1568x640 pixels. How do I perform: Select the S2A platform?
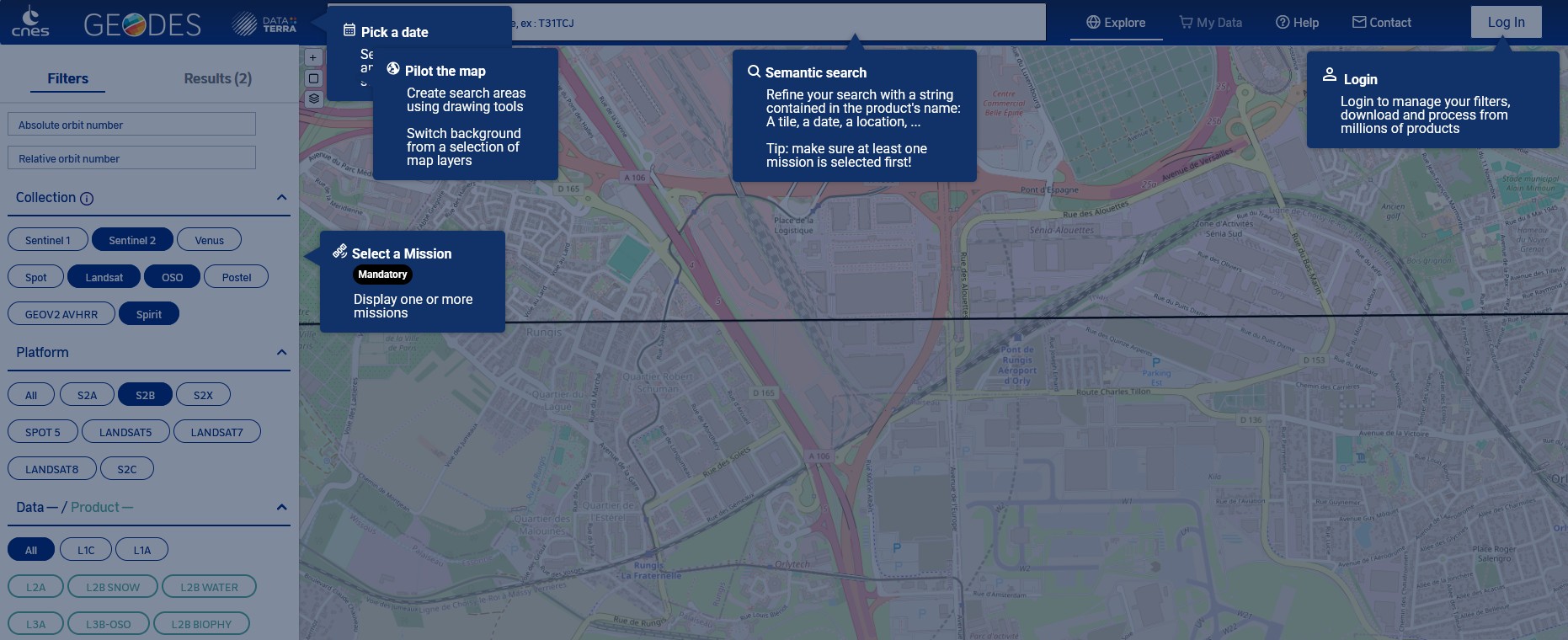point(87,395)
